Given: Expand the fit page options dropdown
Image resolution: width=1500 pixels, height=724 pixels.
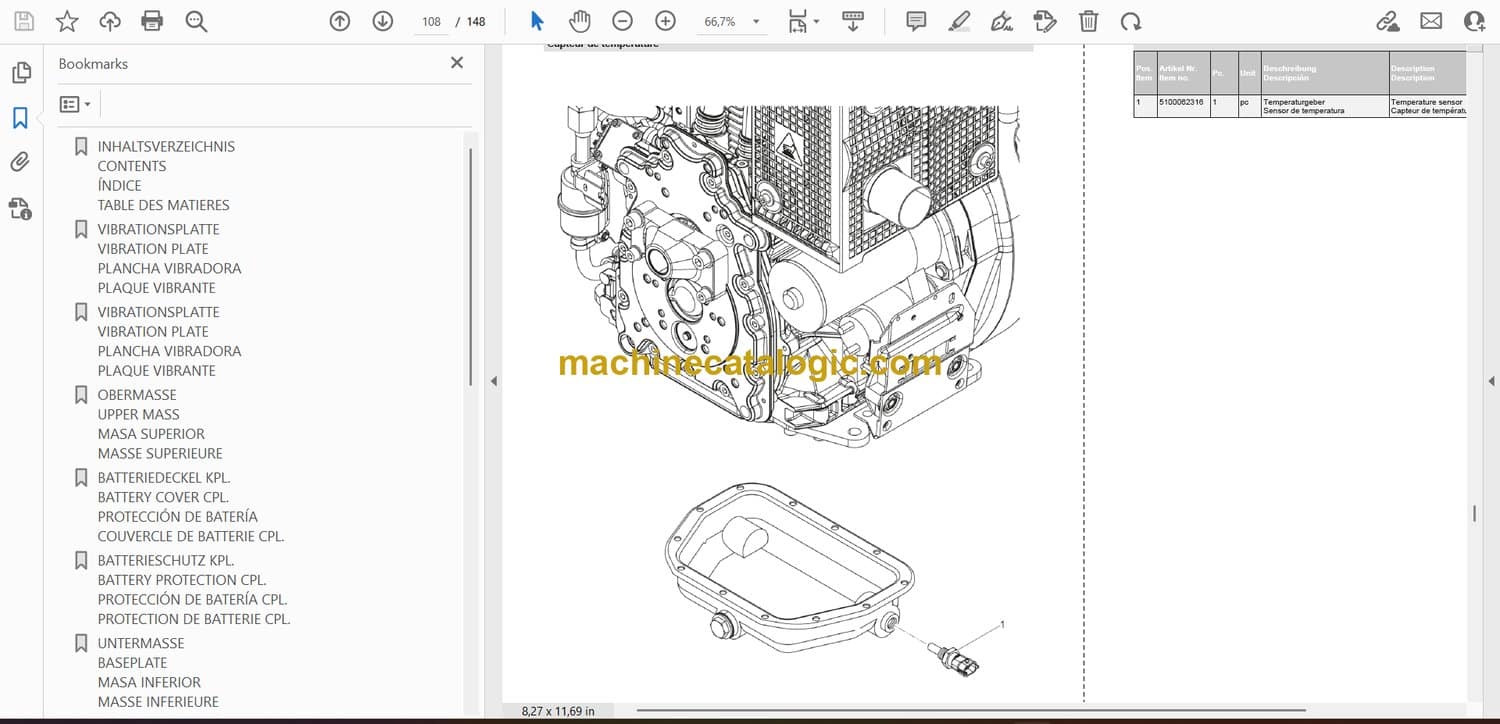Looking at the screenshot, I should point(802,21).
